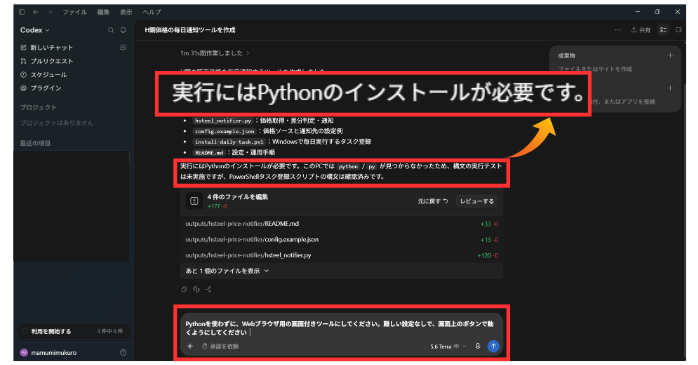Add attachment with composer plus icon
698x365 pixels.
(x=190, y=346)
